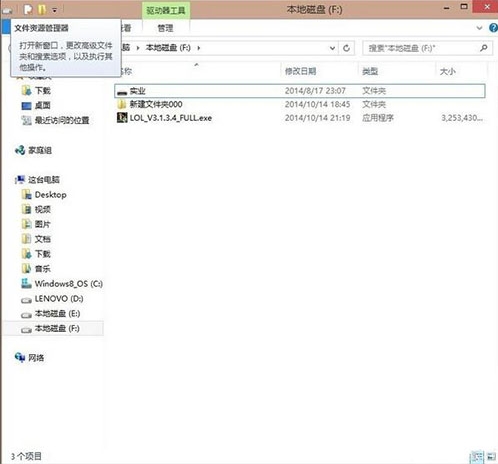
Task: Sort files by 修改日期 column header
Action: pyautogui.click(x=301, y=71)
